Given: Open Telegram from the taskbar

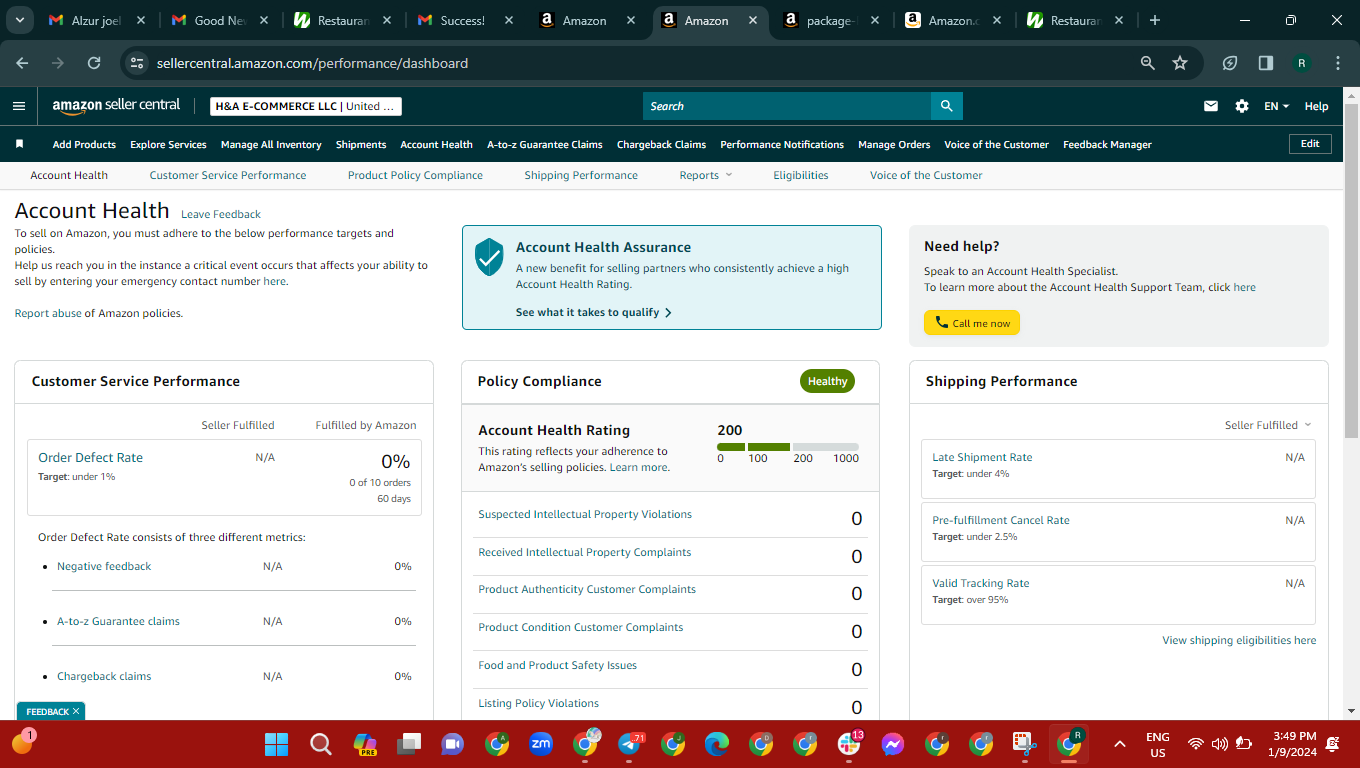Looking at the screenshot, I should click(x=630, y=744).
